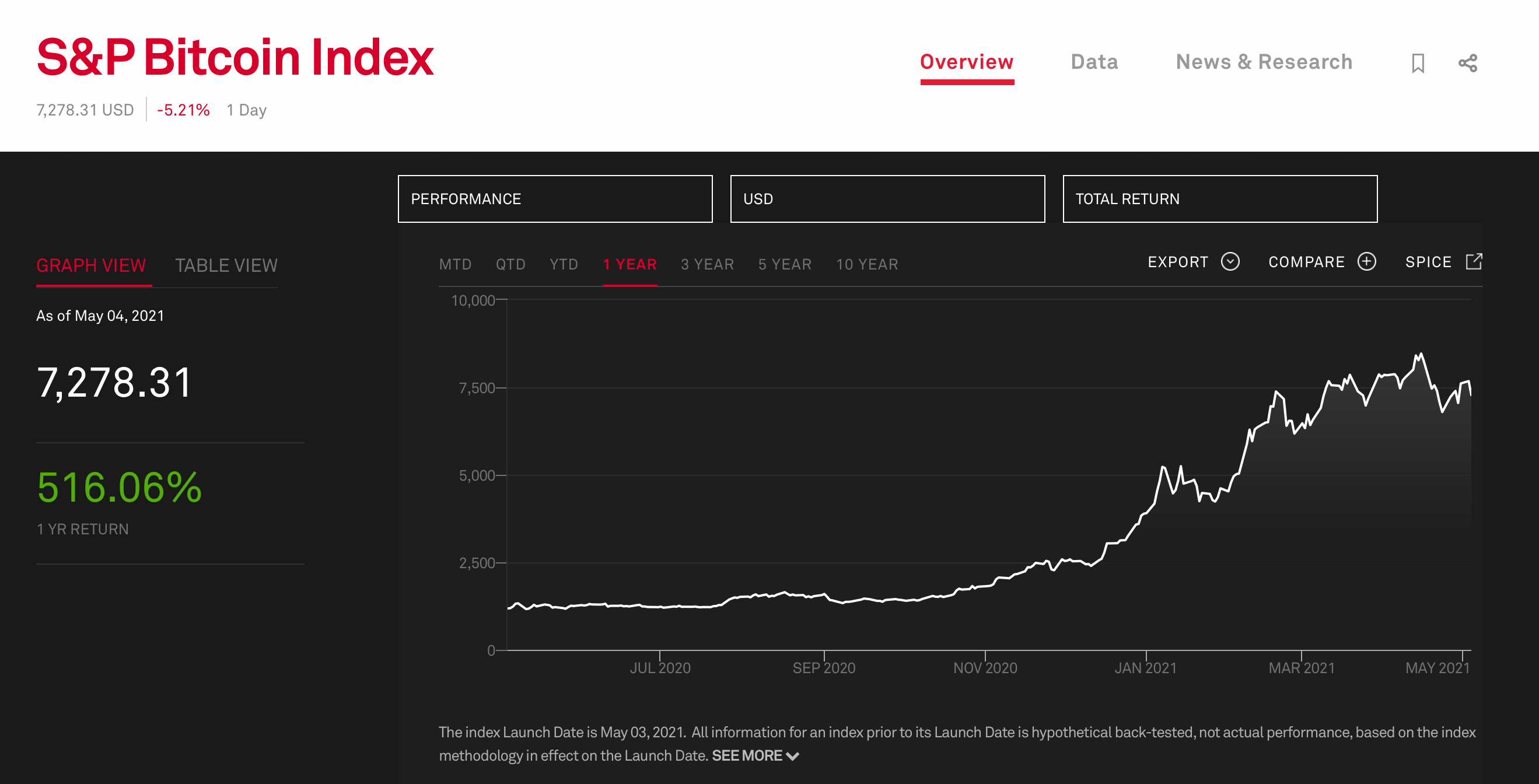This screenshot has height=784, width=1539.
Task: Click the 516.06% return value
Action: pyautogui.click(x=119, y=487)
